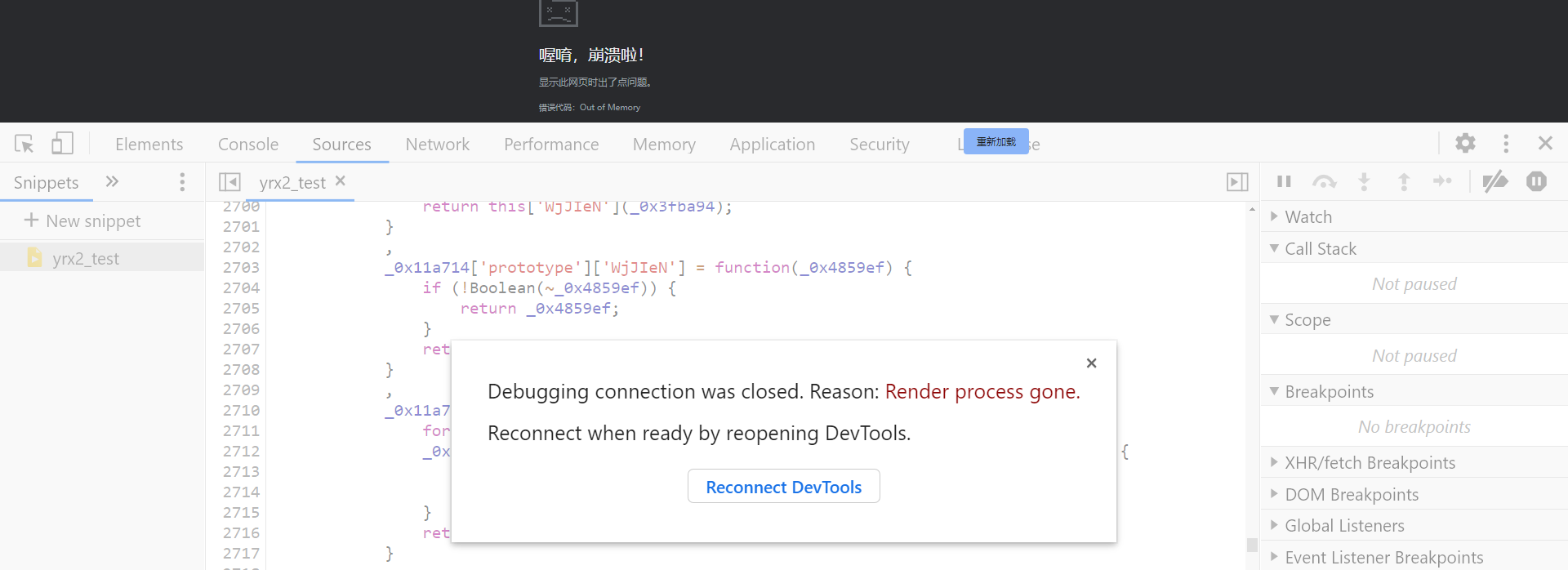Click the Reconnect DevTools button
Screen dimensions: 1568x570
tap(783, 487)
